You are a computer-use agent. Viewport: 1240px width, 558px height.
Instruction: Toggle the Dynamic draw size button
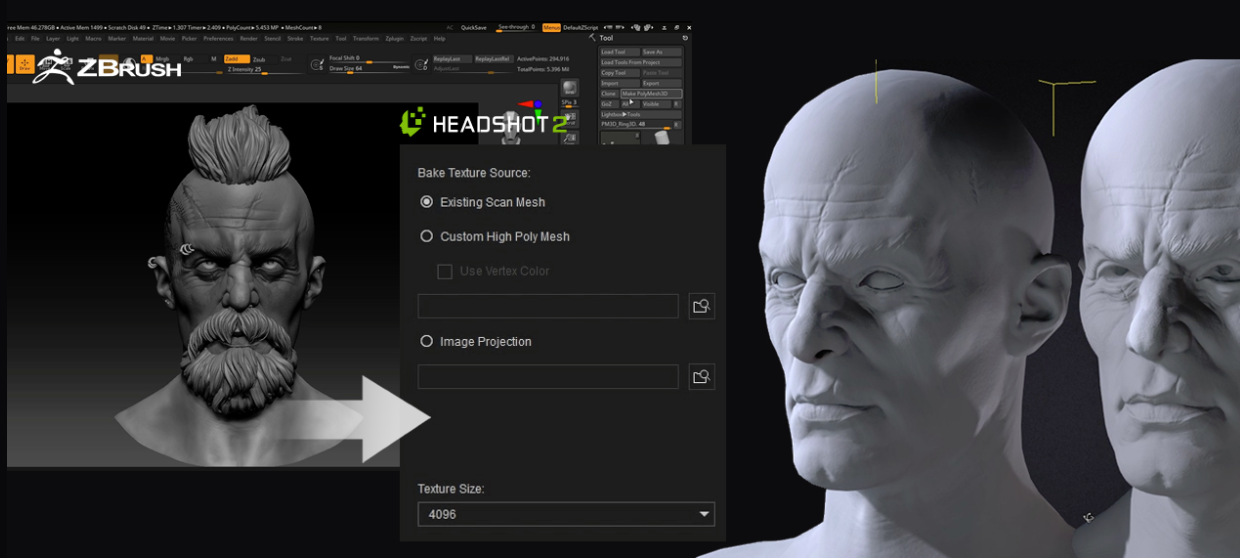pyautogui.click(x=400, y=67)
